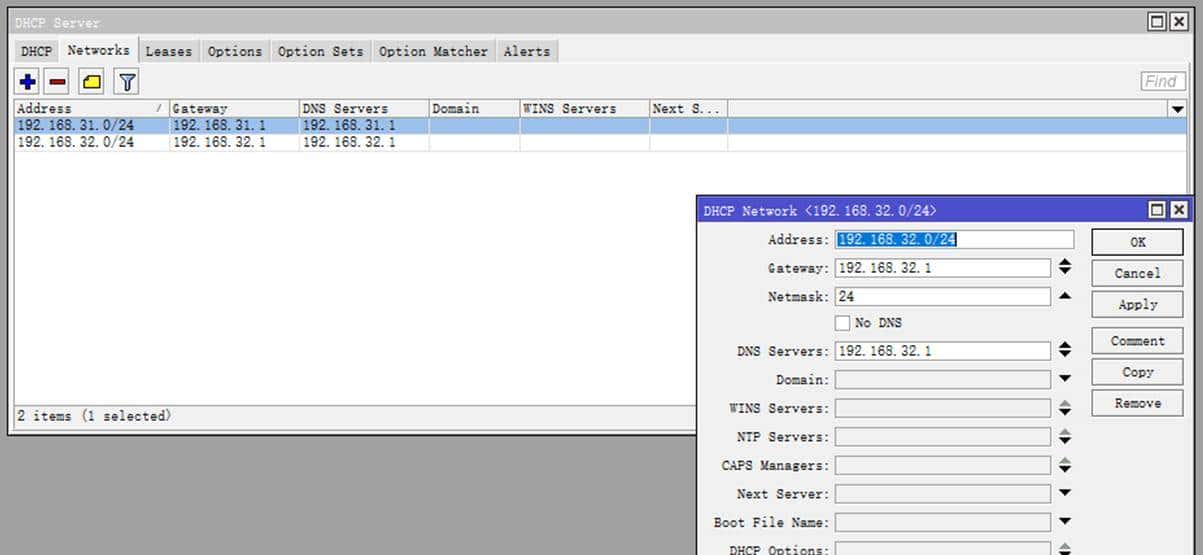Click the DNS Servers up/down stepper arrows
The width and height of the screenshot is (1203, 555).
[x=1065, y=351]
